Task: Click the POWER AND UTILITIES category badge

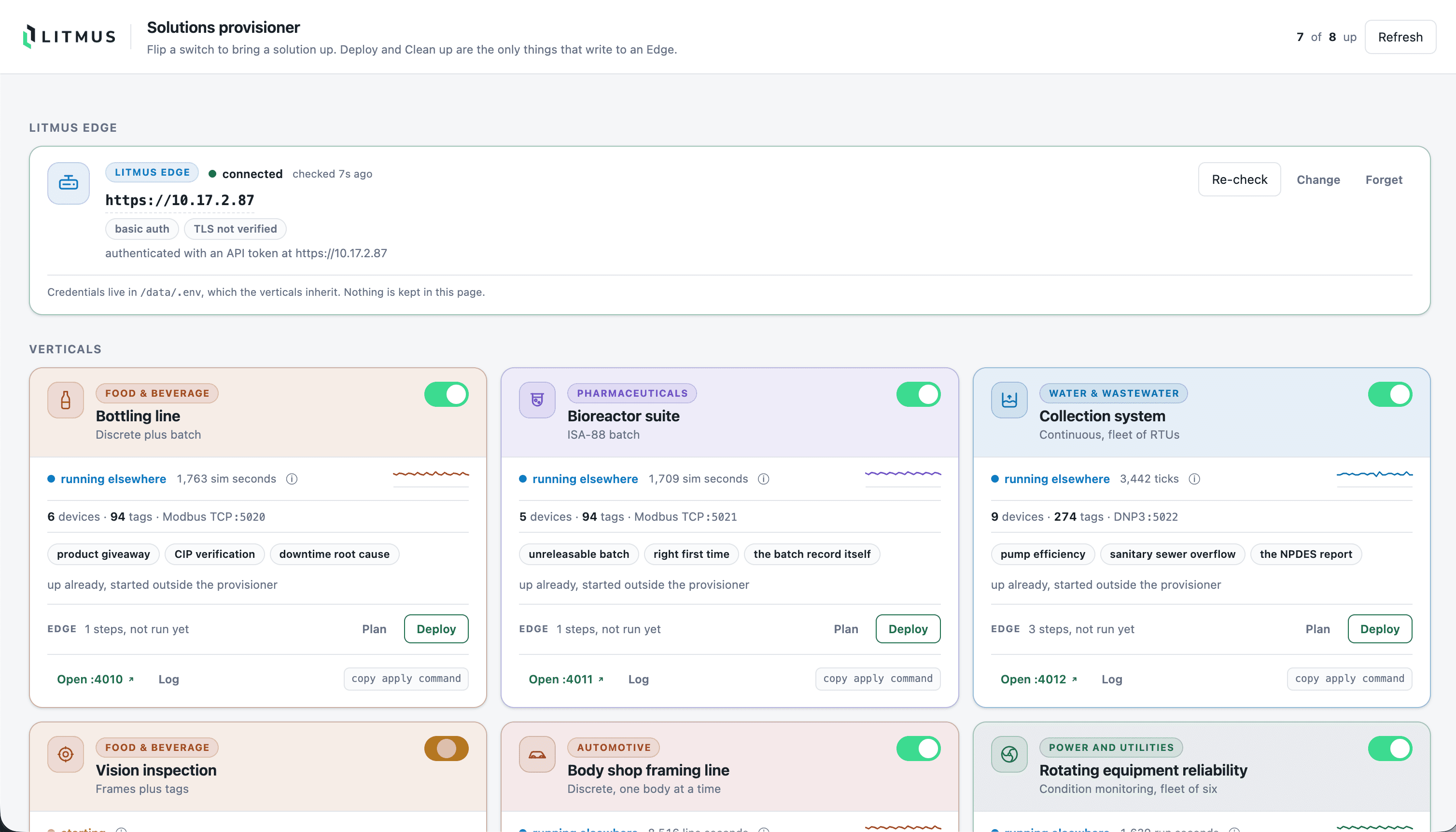Action: point(1111,748)
